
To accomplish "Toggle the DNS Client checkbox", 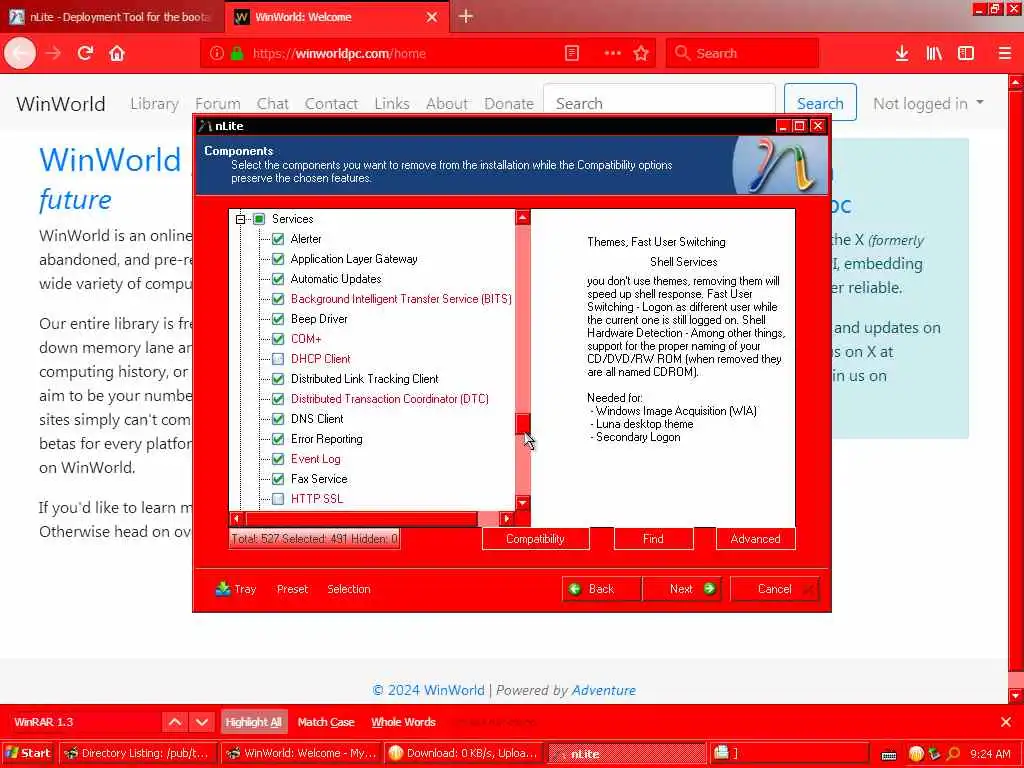I will coord(278,419).
